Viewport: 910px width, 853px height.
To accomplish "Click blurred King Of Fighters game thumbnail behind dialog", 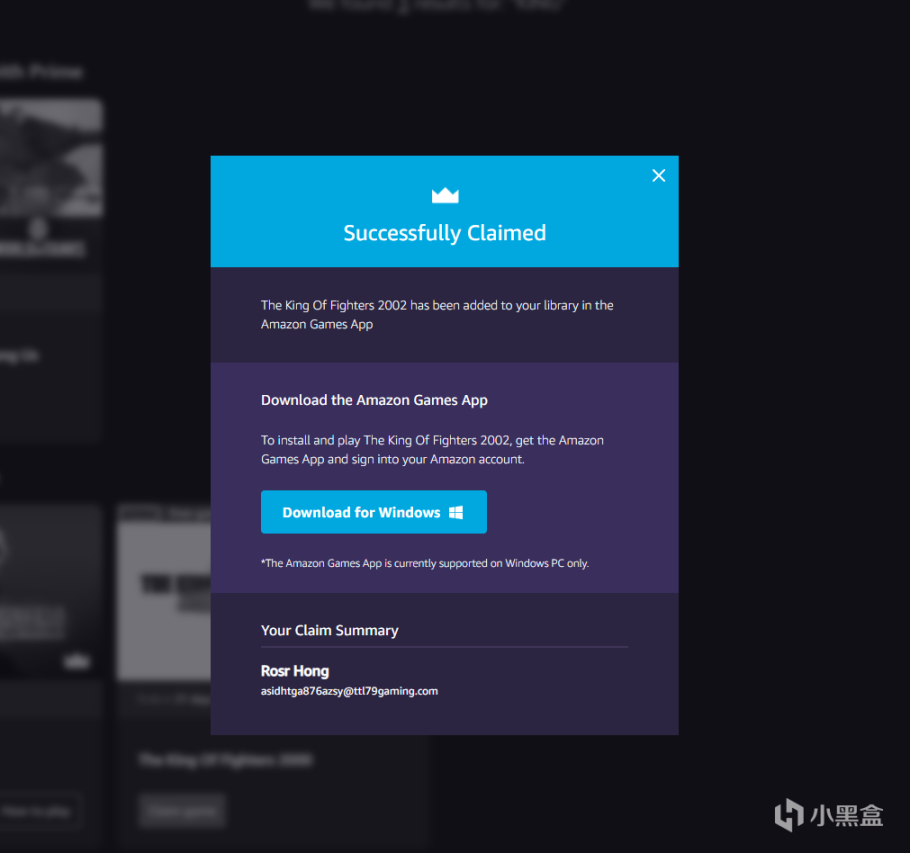I will pyautogui.click(x=164, y=593).
